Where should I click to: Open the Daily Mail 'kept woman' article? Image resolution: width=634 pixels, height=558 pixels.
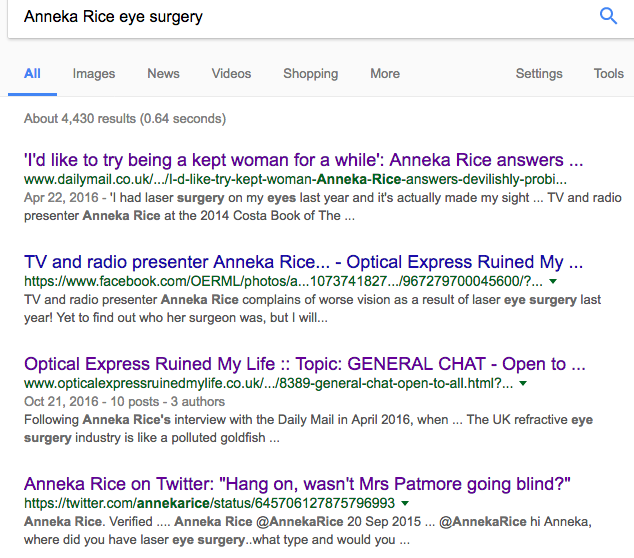(x=303, y=160)
